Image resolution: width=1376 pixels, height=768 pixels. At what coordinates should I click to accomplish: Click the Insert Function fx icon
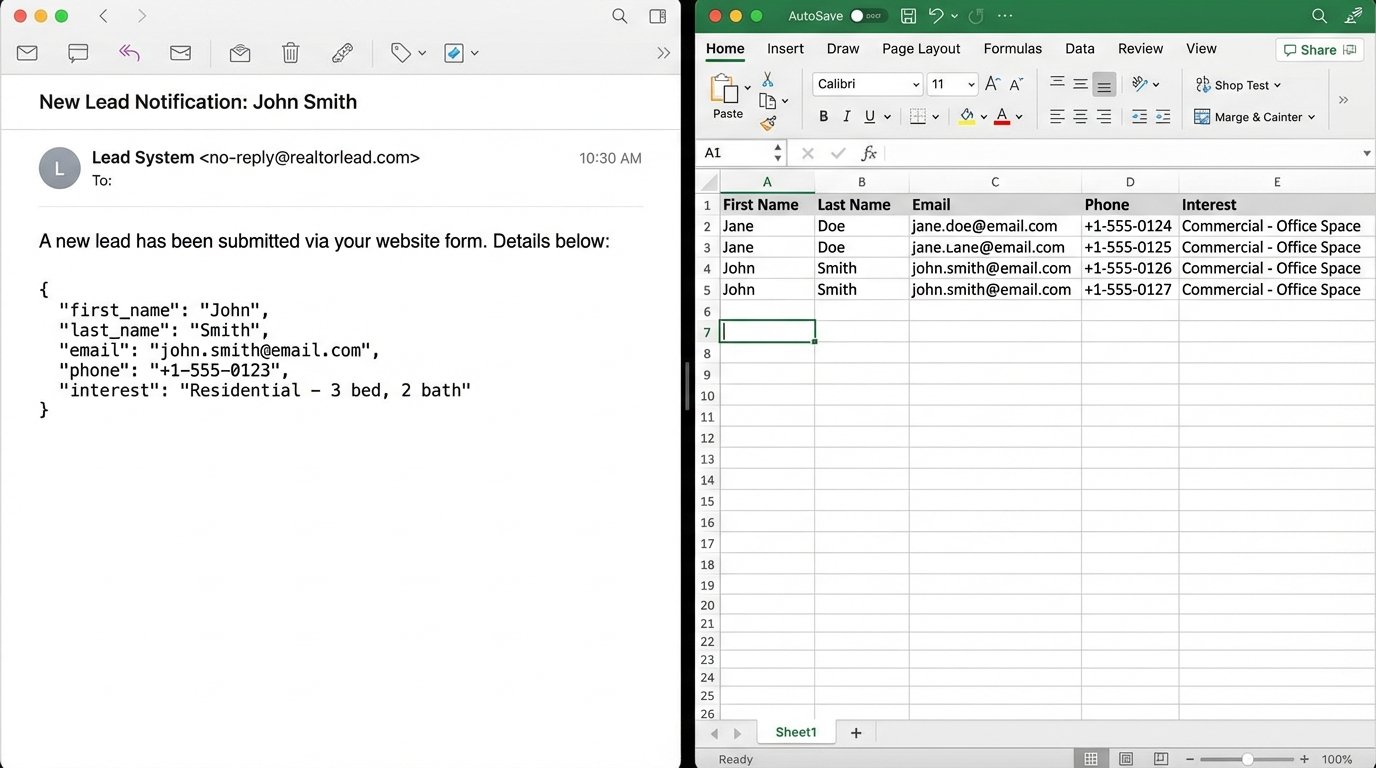[x=869, y=153]
